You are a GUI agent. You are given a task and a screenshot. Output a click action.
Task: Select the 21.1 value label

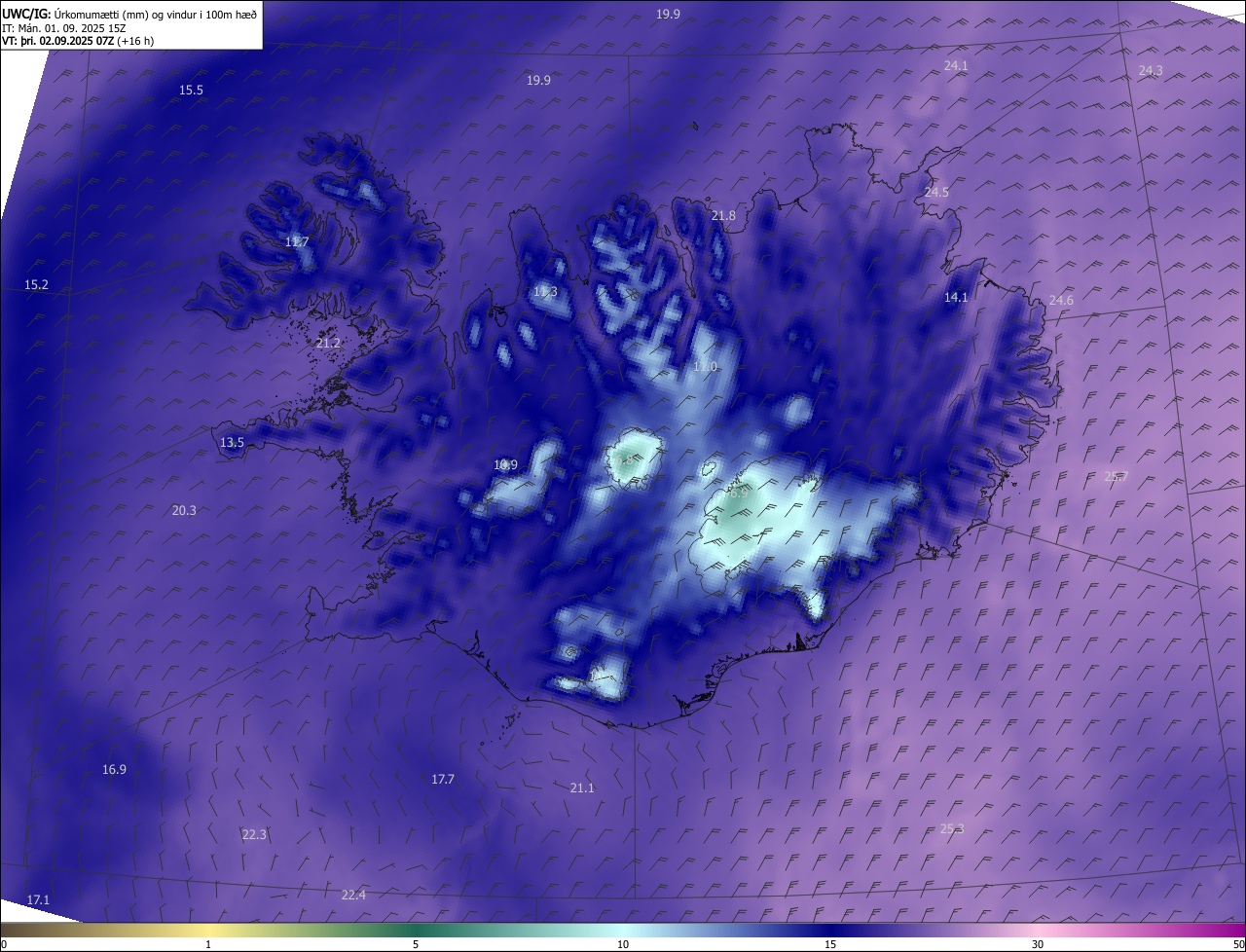pos(582,788)
